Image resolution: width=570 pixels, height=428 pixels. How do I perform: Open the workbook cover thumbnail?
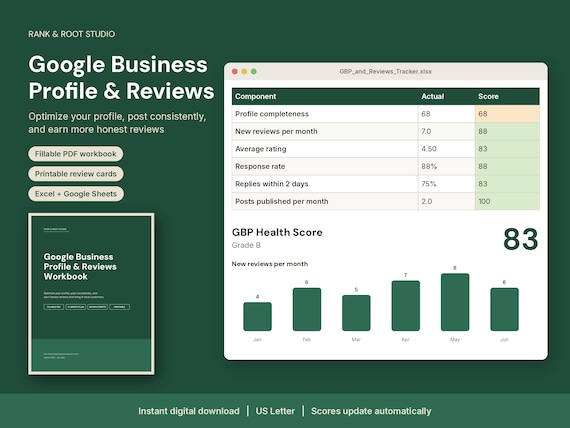91,294
